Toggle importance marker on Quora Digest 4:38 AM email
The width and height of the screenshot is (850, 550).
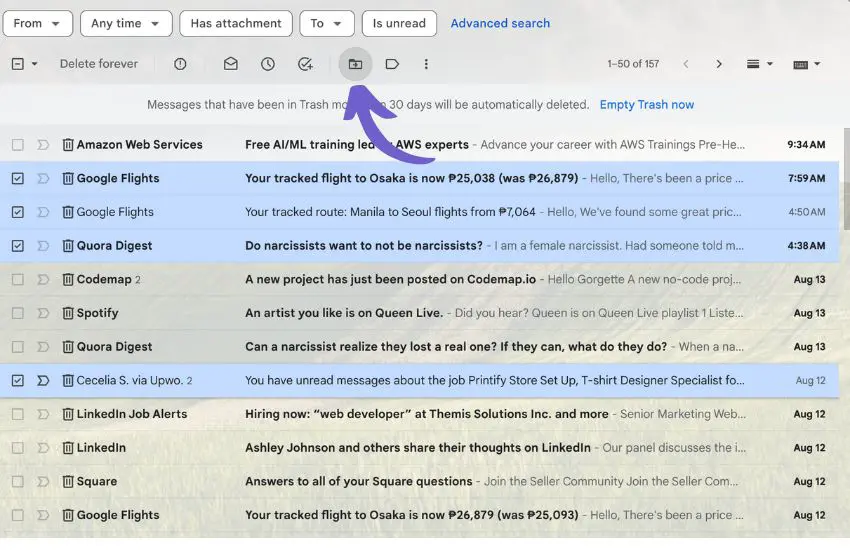coord(43,246)
